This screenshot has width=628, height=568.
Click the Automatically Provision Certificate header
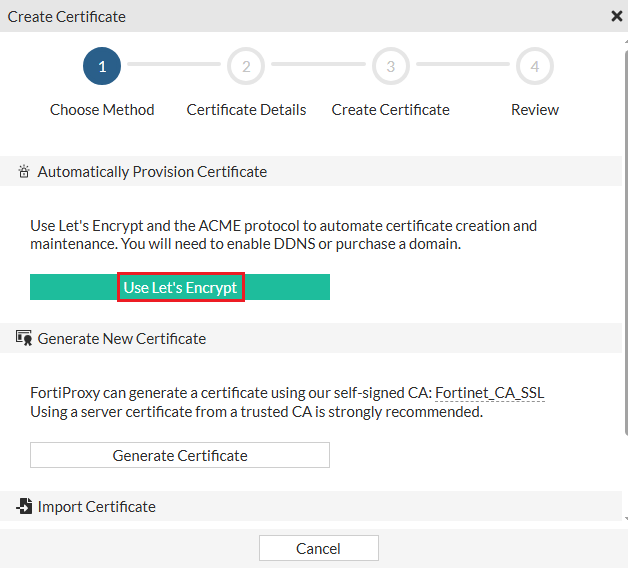(152, 172)
